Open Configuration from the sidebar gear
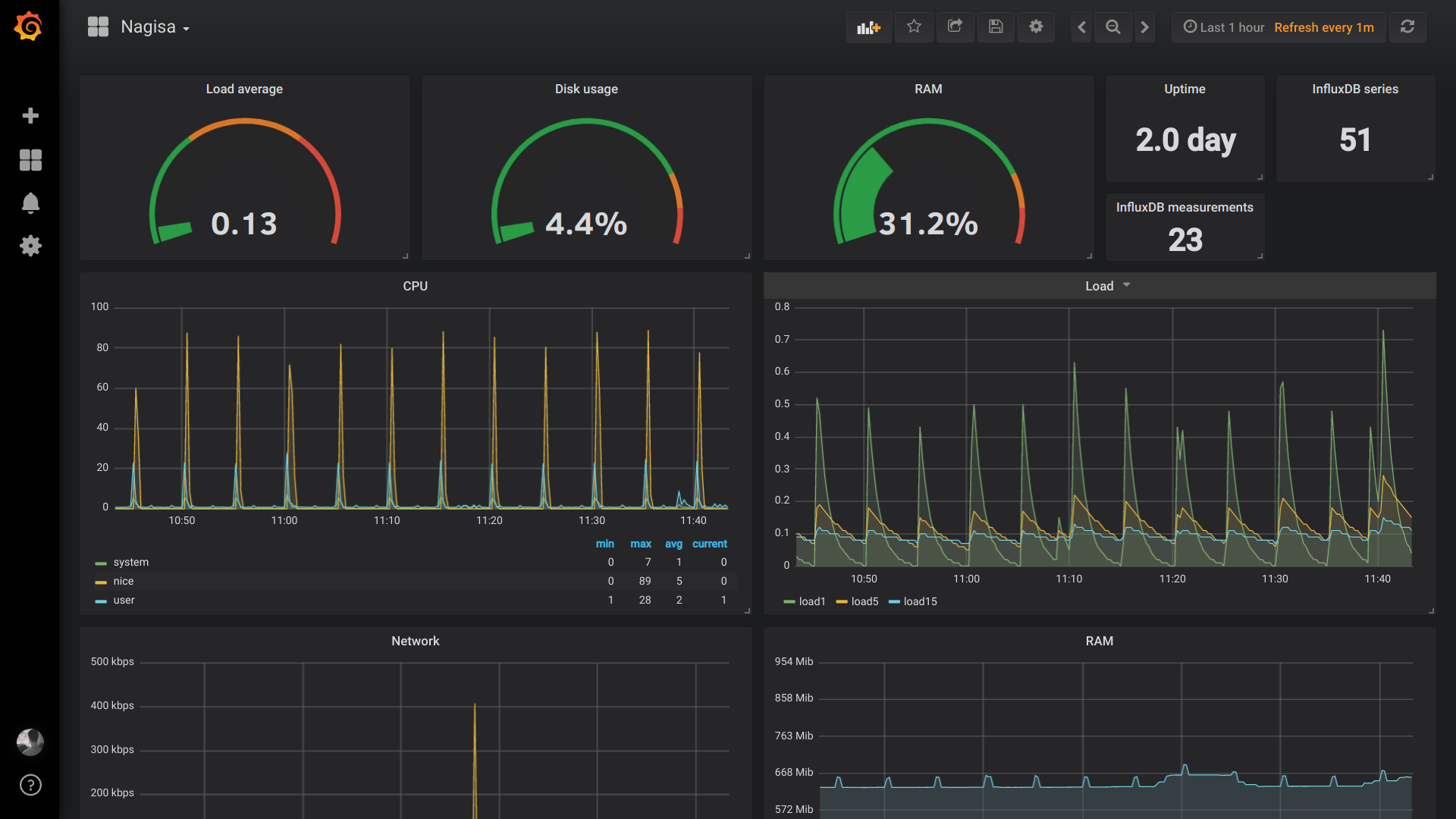 (x=30, y=245)
